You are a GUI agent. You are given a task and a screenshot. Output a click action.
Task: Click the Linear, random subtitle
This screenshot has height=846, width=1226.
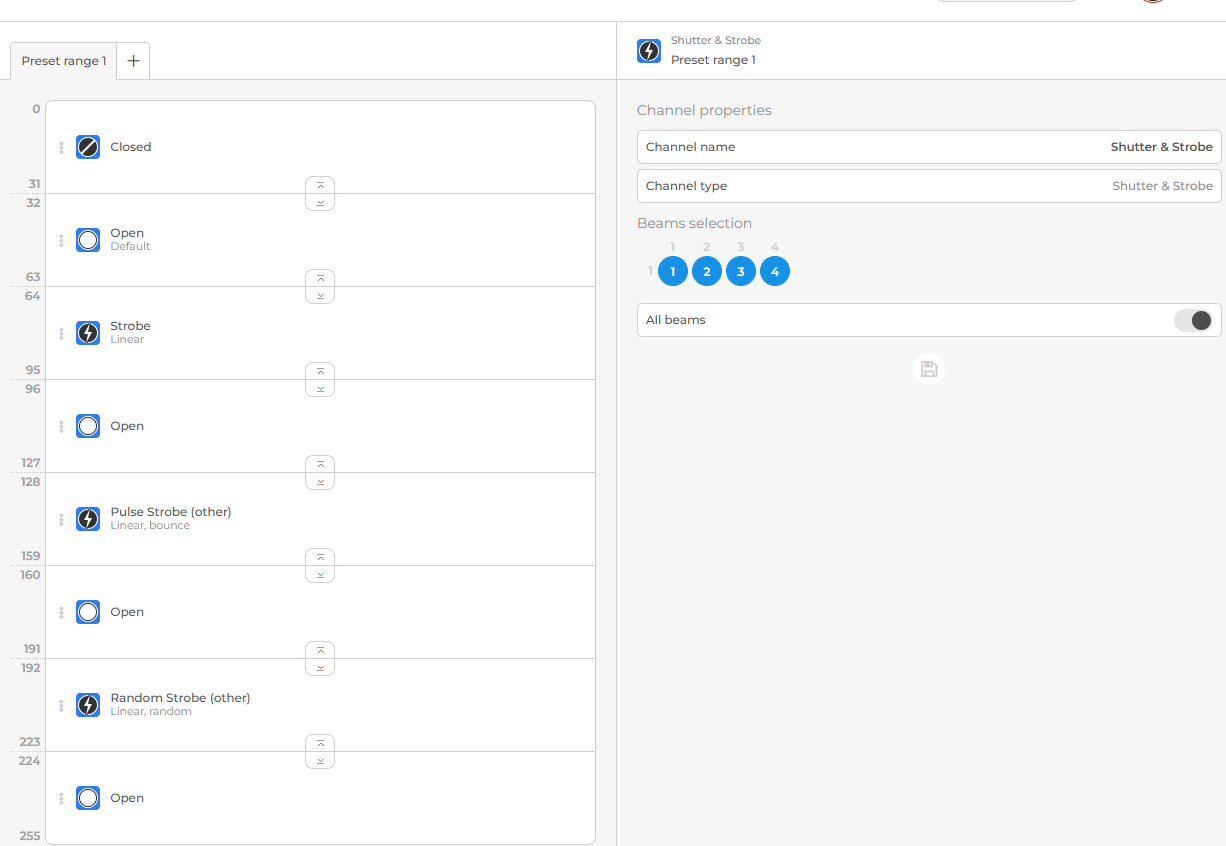tap(151, 712)
